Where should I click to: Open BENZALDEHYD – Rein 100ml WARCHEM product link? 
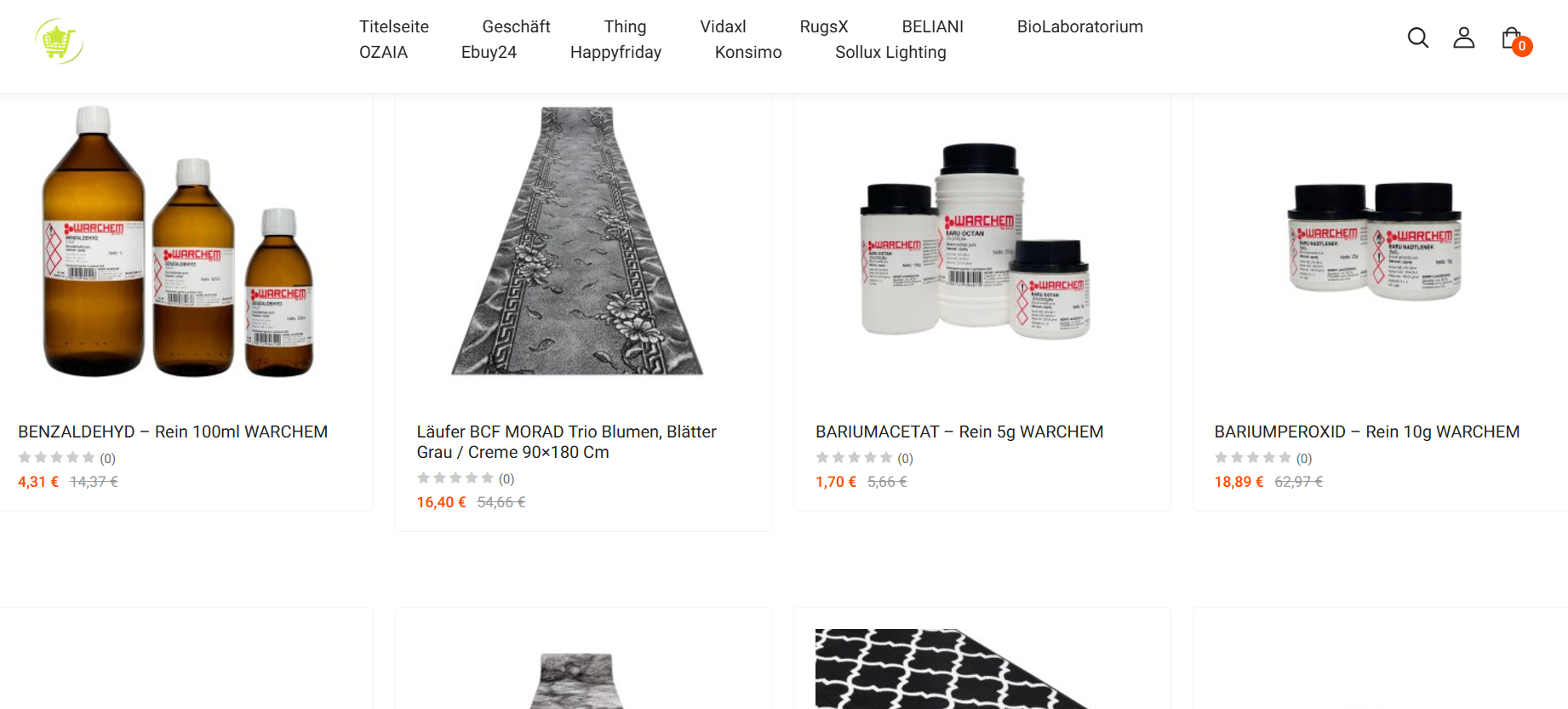coord(173,432)
